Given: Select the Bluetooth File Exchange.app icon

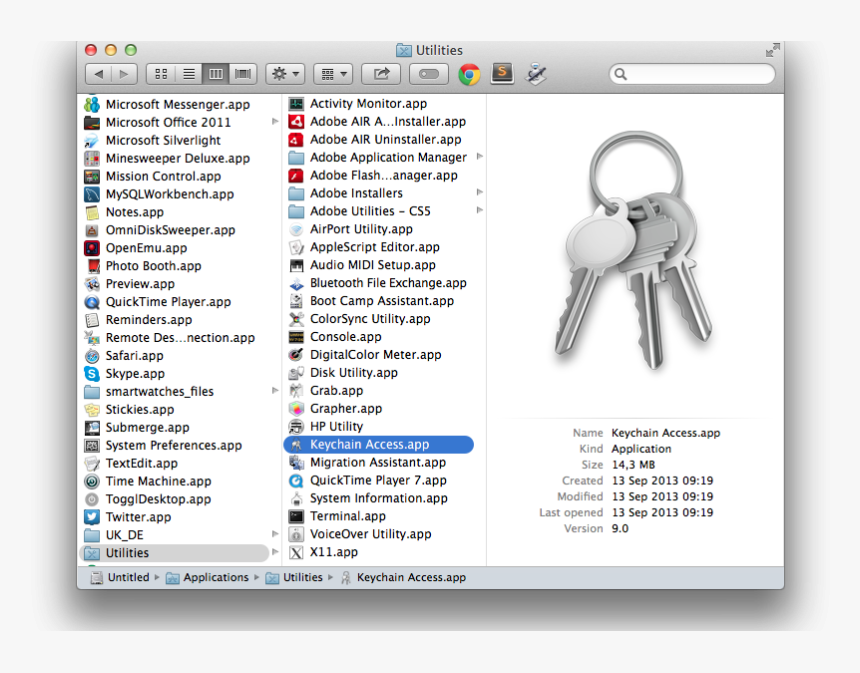Looking at the screenshot, I should [x=296, y=284].
